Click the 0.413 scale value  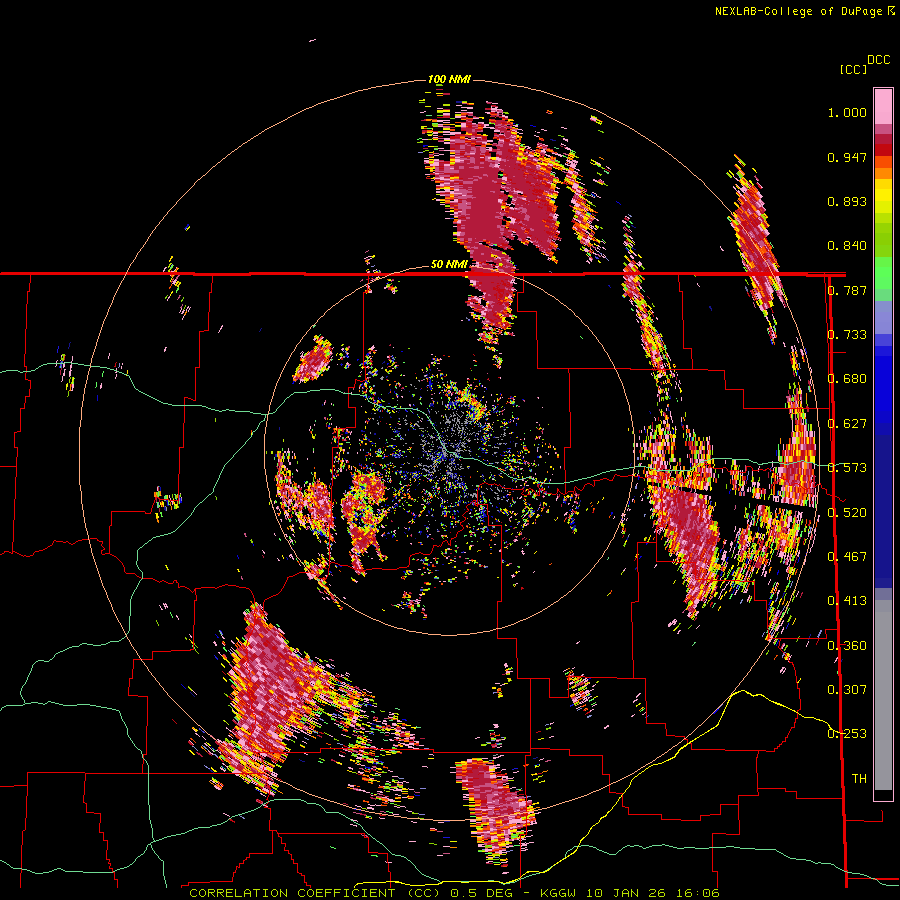[x=847, y=601]
